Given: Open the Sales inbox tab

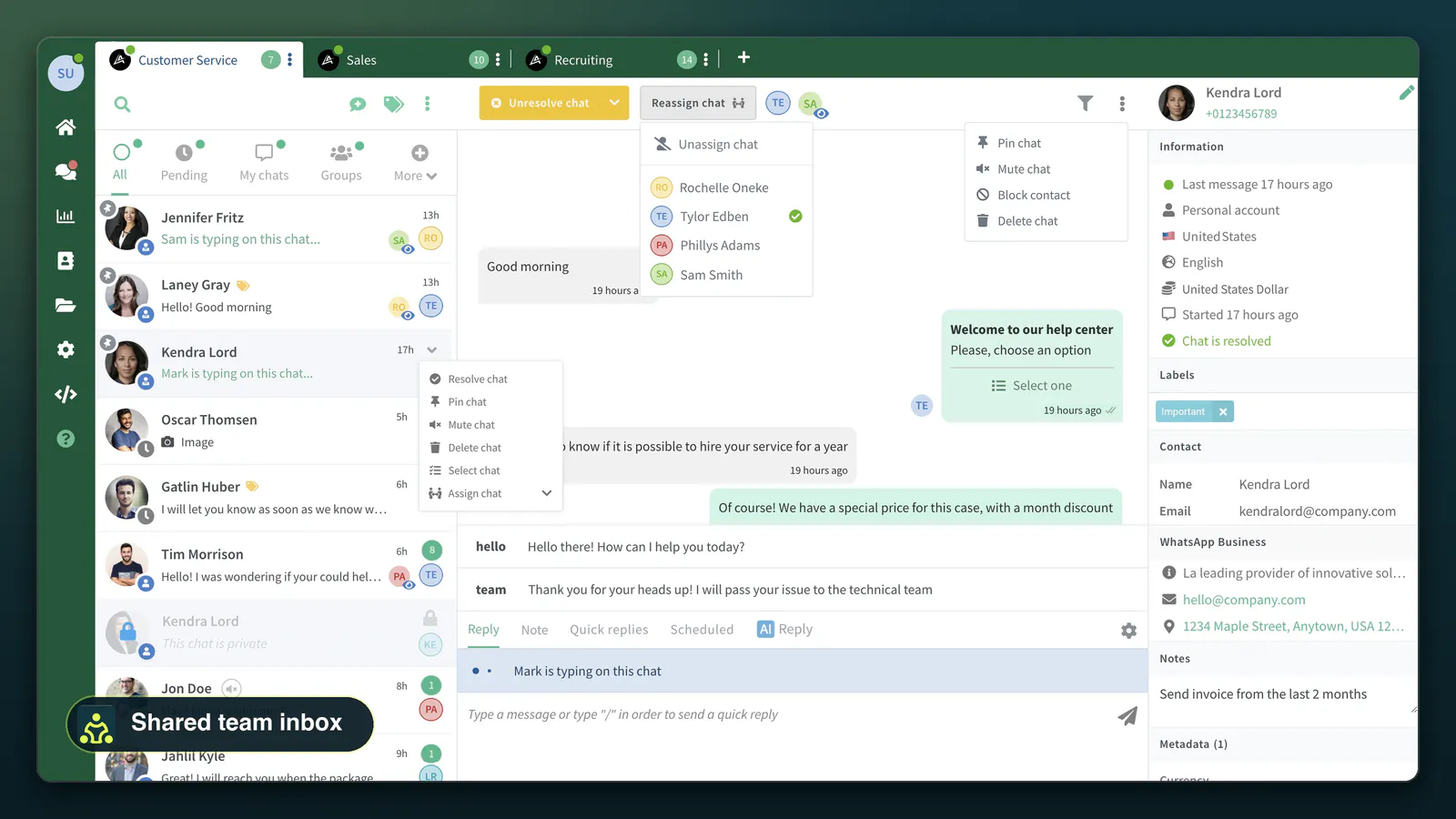Looking at the screenshot, I should click(x=360, y=60).
